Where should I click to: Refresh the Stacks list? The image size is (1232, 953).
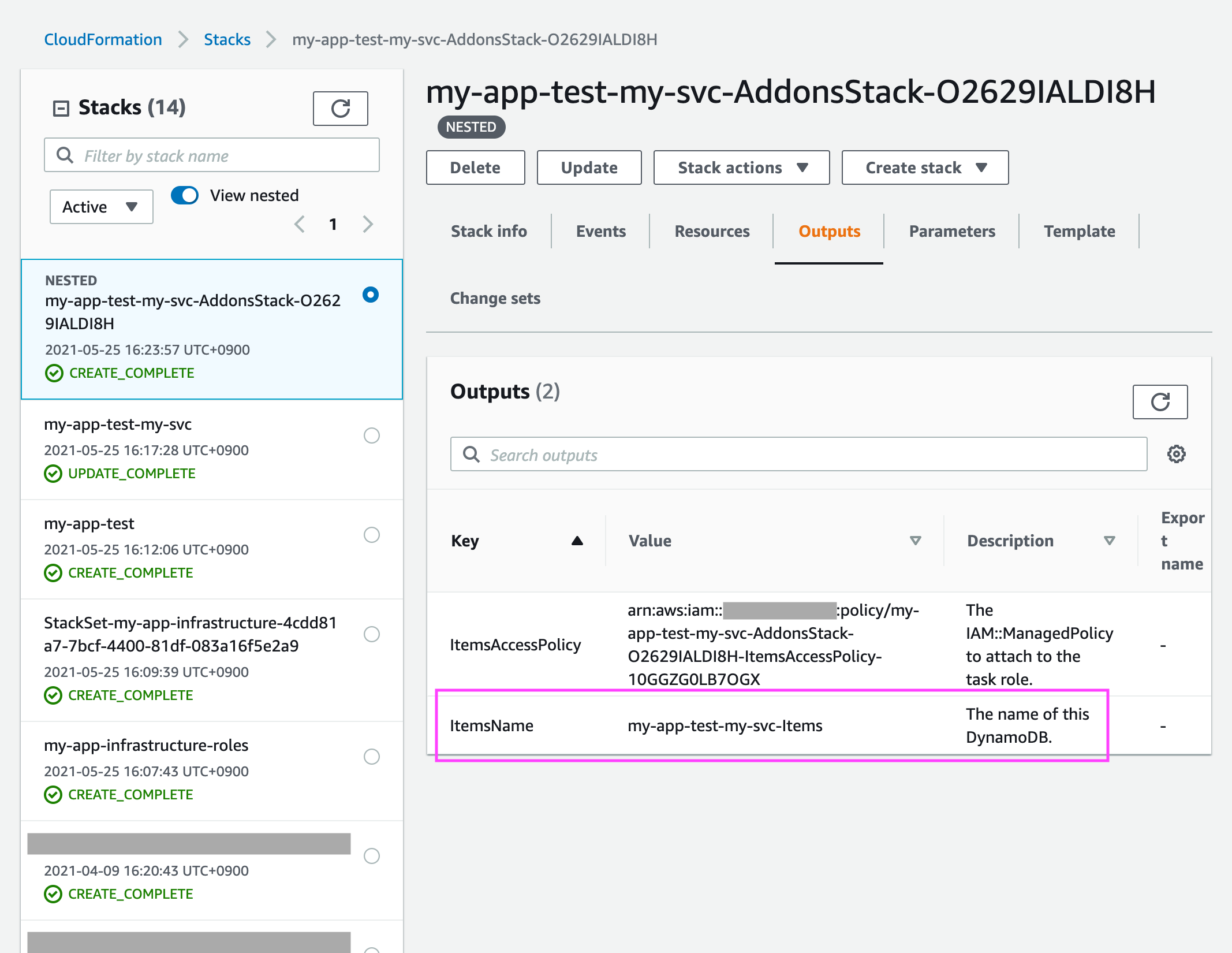click(x=340, y=109)
